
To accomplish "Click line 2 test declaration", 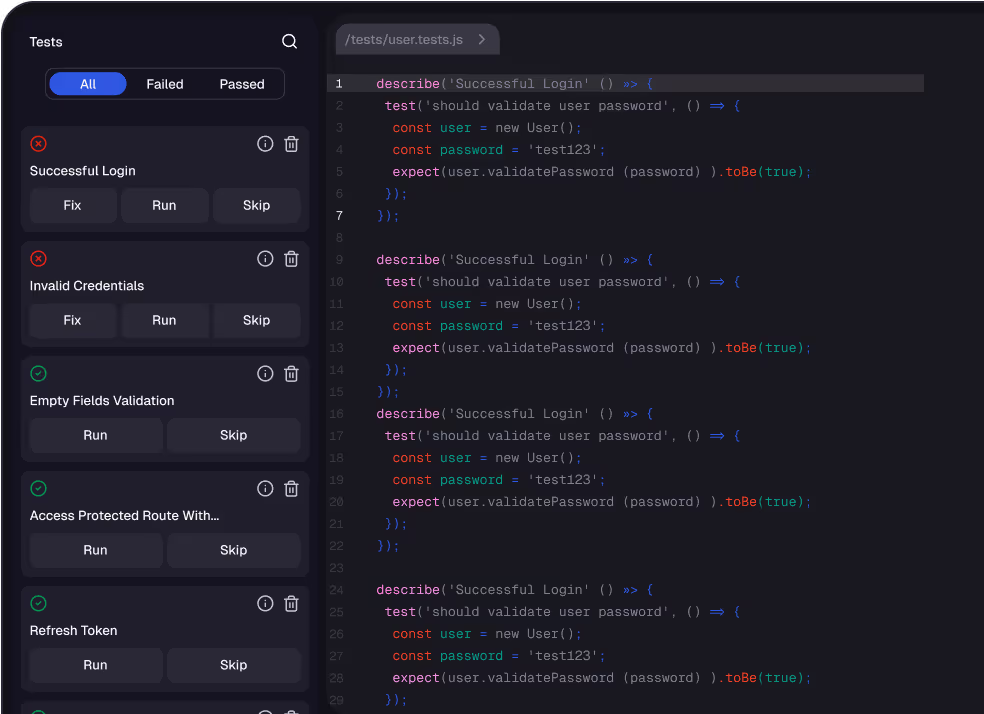I will click(x=562, y=105).
